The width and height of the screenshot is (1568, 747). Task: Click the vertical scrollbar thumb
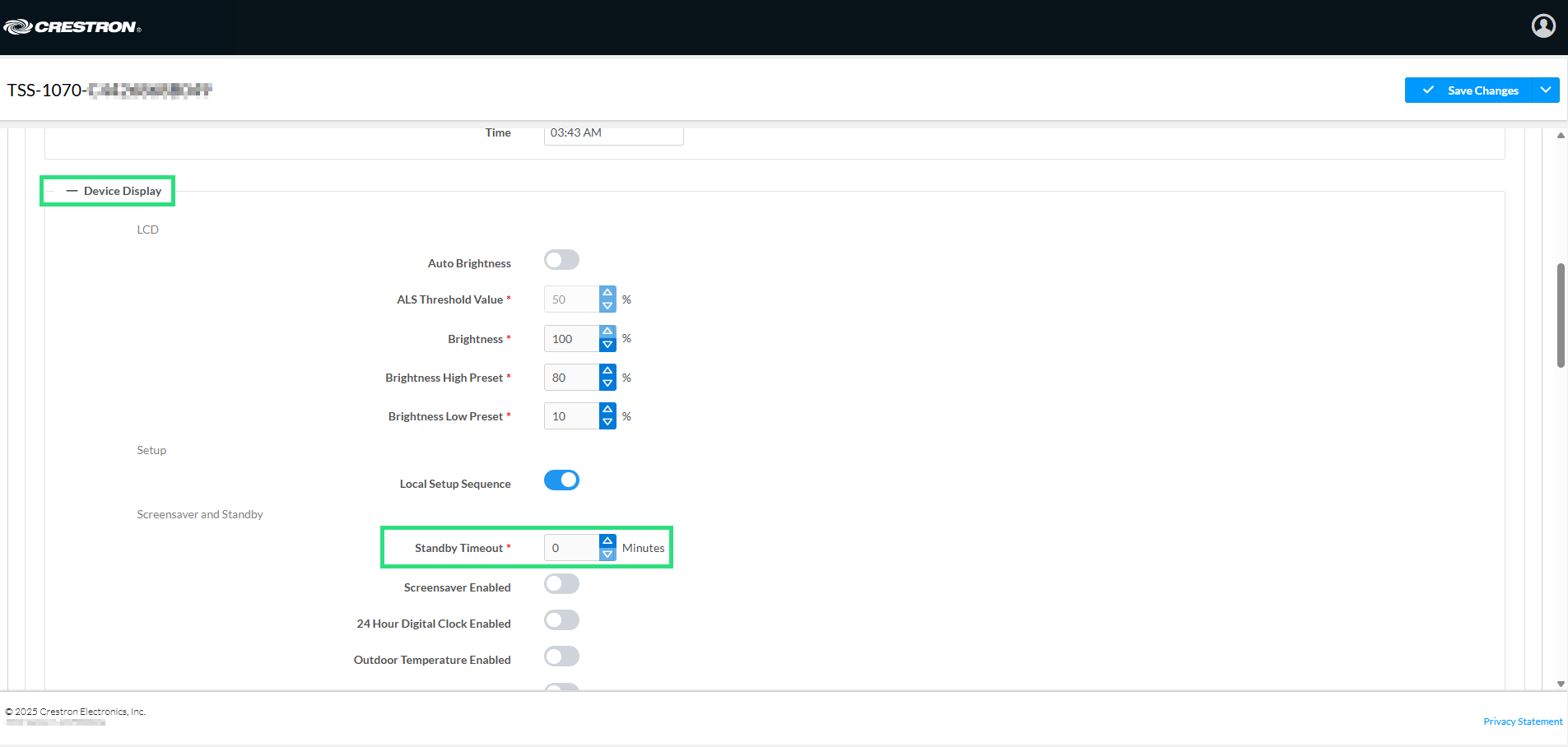[x=1560, y=315]
